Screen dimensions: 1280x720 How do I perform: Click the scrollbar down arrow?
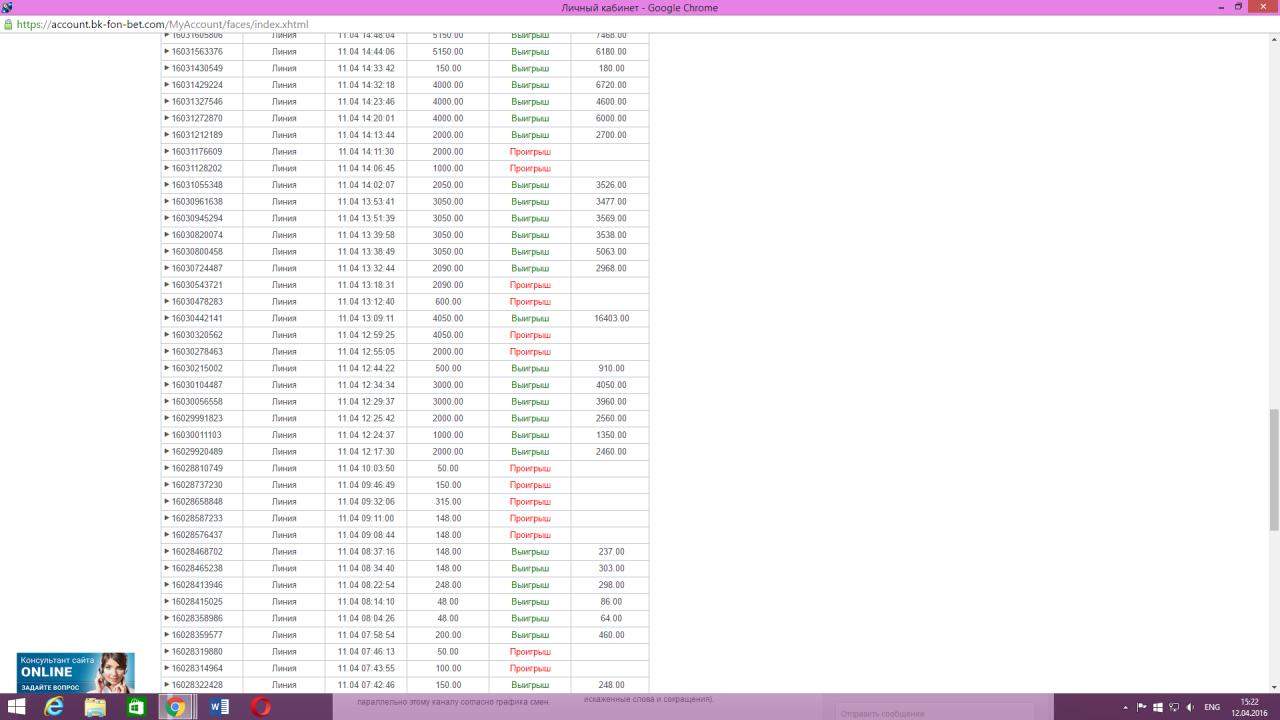(x=1273, y=687)
